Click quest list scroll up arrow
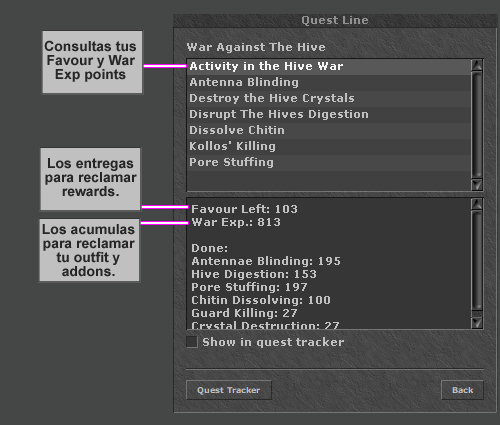Screen dimensions: 500x425 pyautogui.click(x=477, y=65)
